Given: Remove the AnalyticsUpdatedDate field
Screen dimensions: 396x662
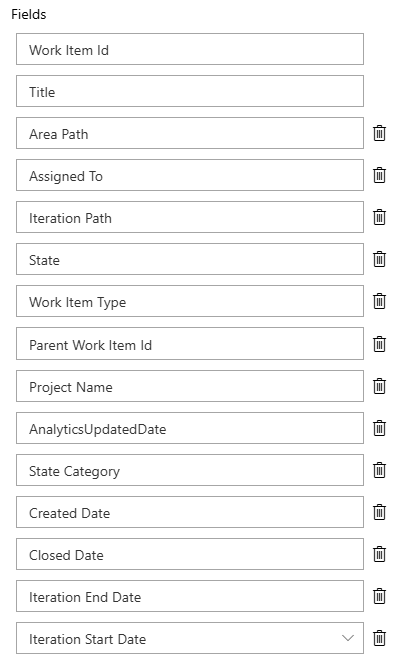Looking at the screenshot, I should (x=379, y=428).
